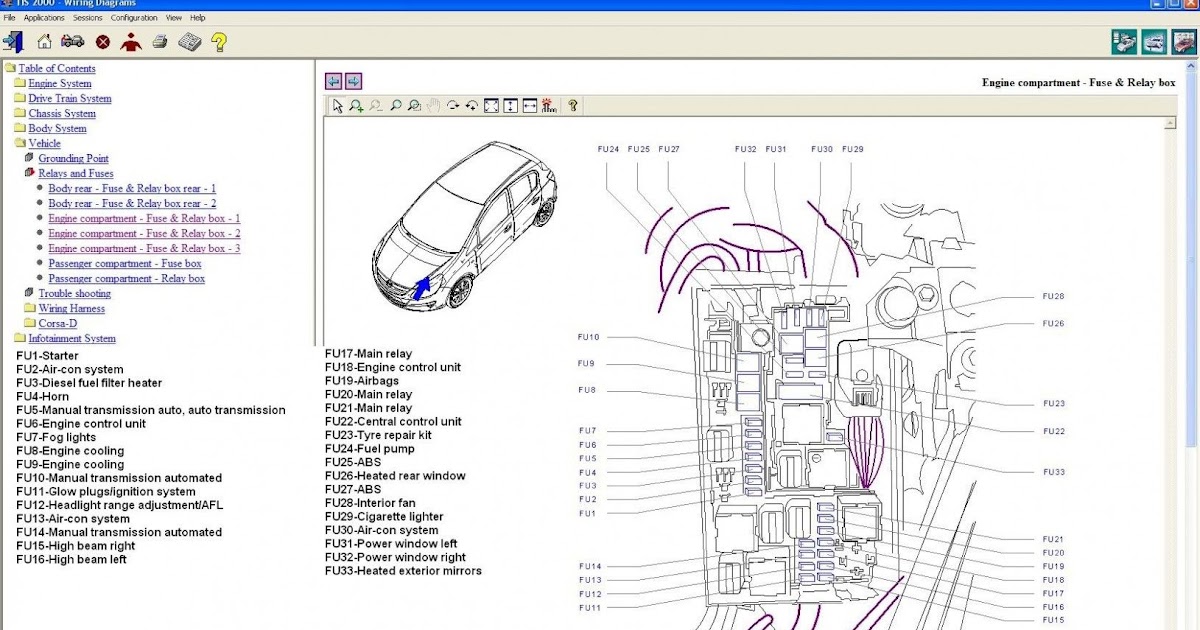
Task: Open the Relays and Fuses link
Action: (x=76, y=173)
